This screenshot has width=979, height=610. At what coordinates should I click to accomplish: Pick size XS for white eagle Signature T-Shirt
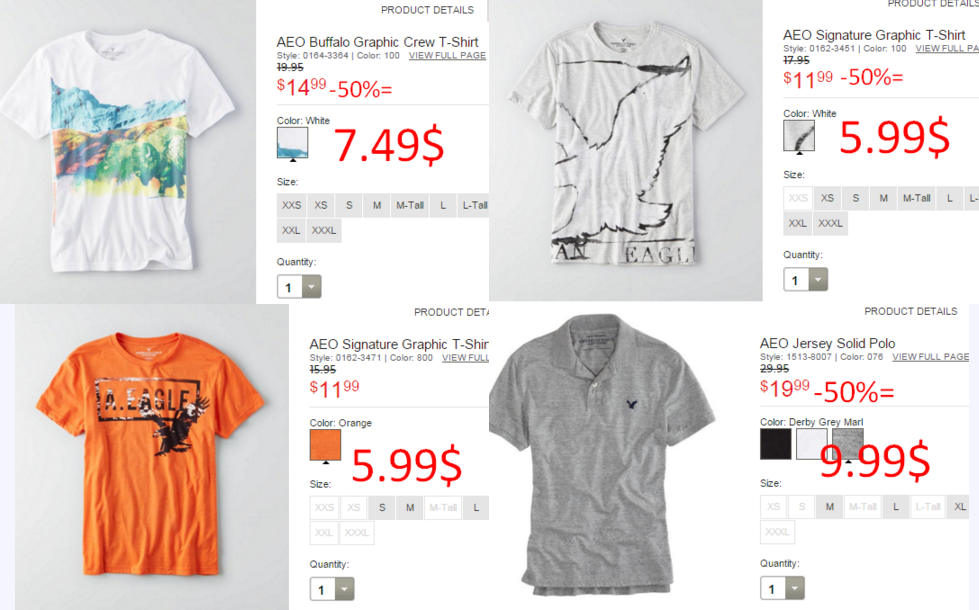(827, 198)
